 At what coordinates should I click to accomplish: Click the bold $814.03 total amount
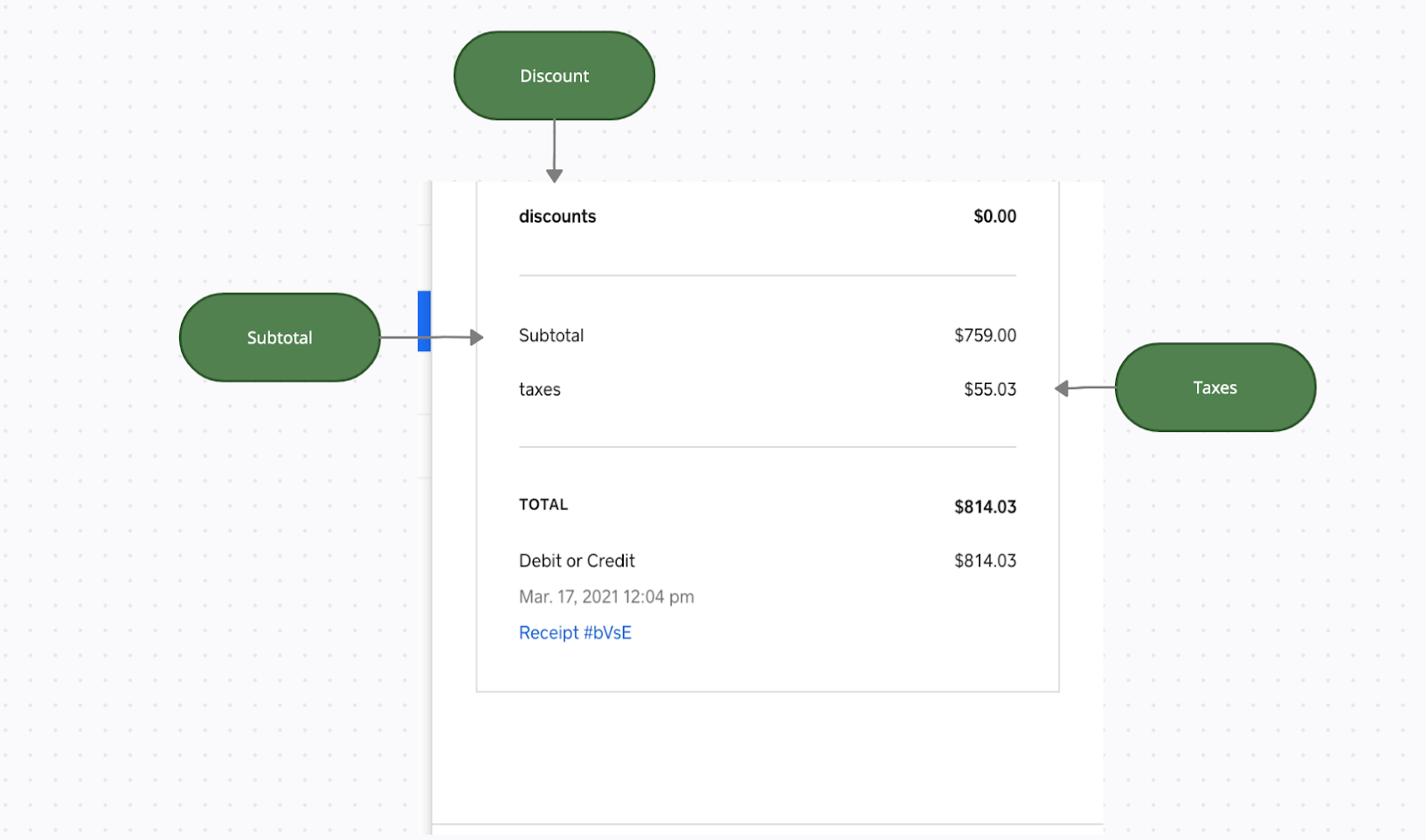coord(985,507)
